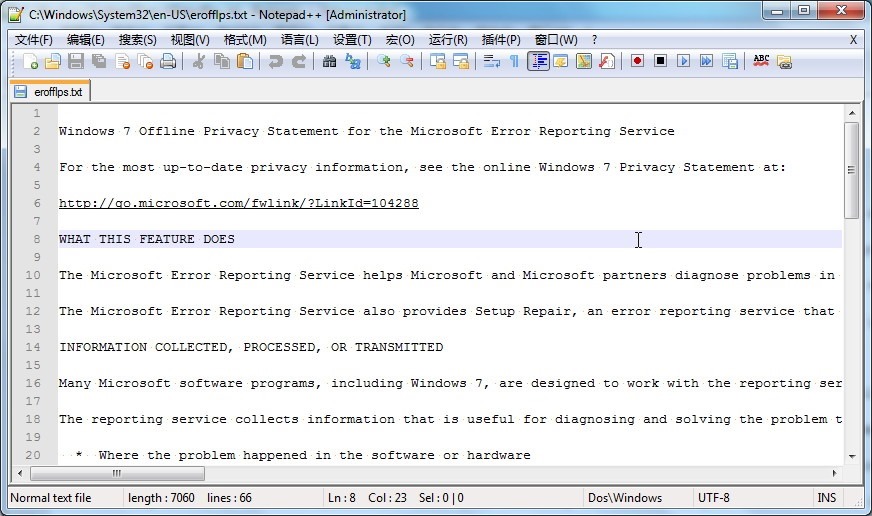Click the vertical scrollbar thumb
The height and width of the screenshot is (516, 872).
click(x=851, y=170)
